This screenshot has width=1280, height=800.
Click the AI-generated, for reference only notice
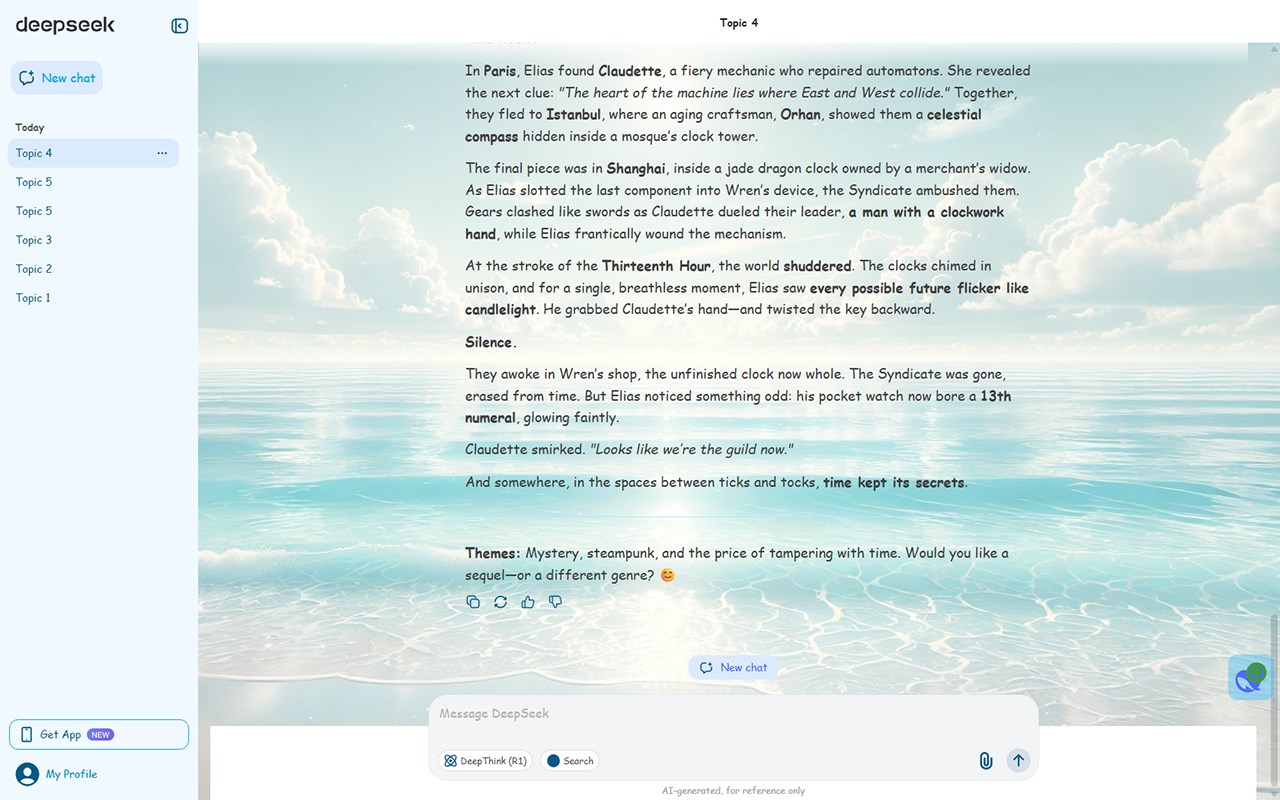pos(733,790)
